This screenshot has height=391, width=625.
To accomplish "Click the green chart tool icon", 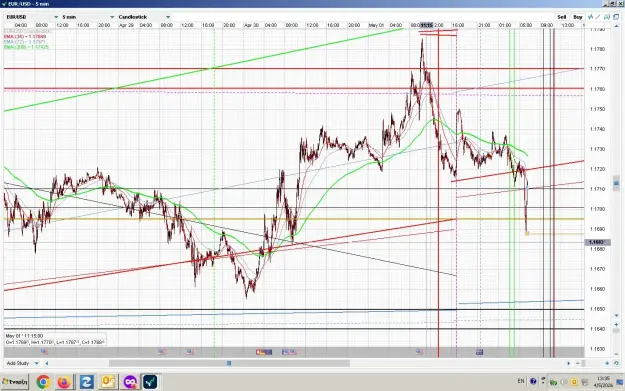I will (607, 17).
